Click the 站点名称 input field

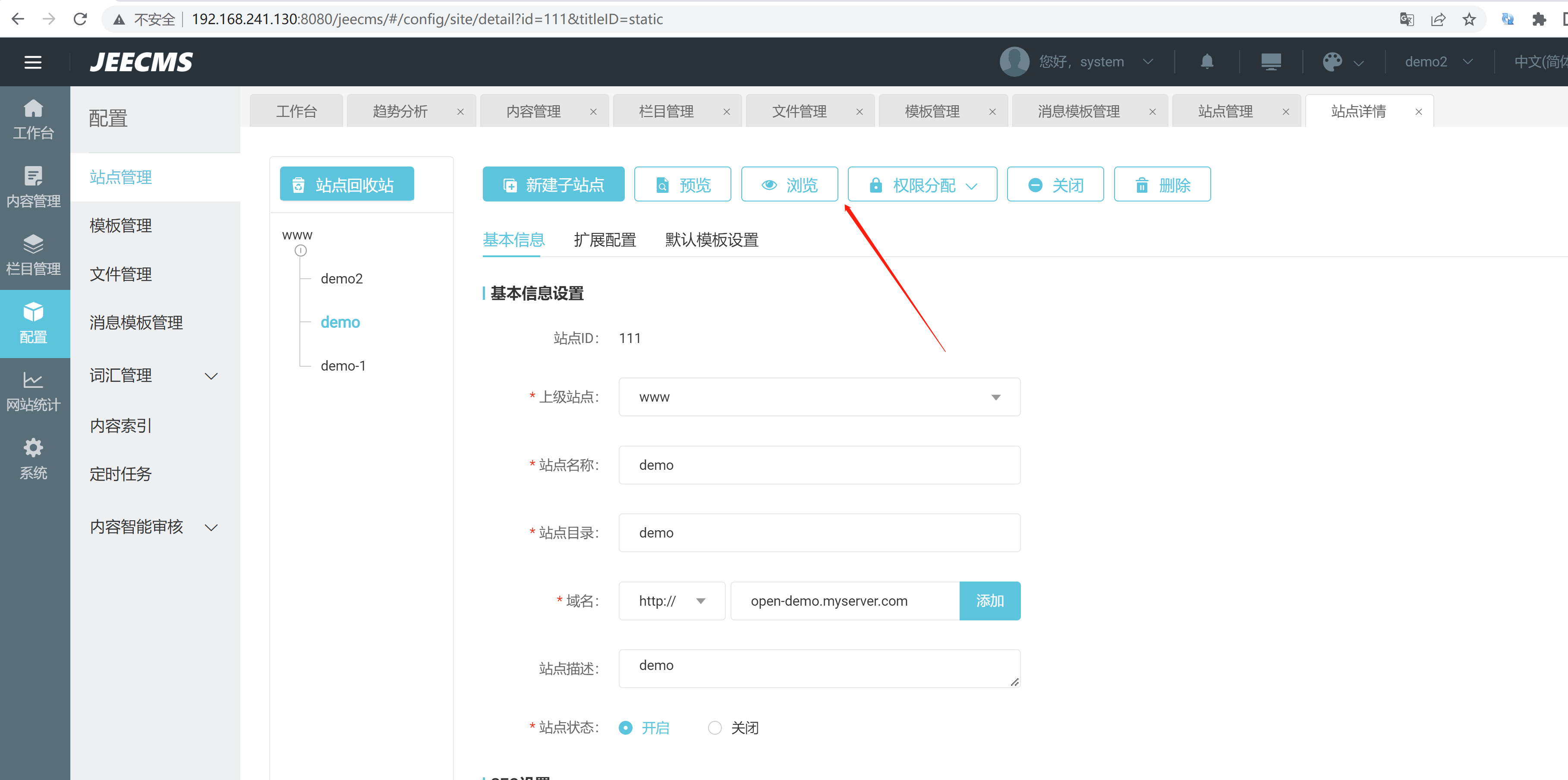[819, 465]
